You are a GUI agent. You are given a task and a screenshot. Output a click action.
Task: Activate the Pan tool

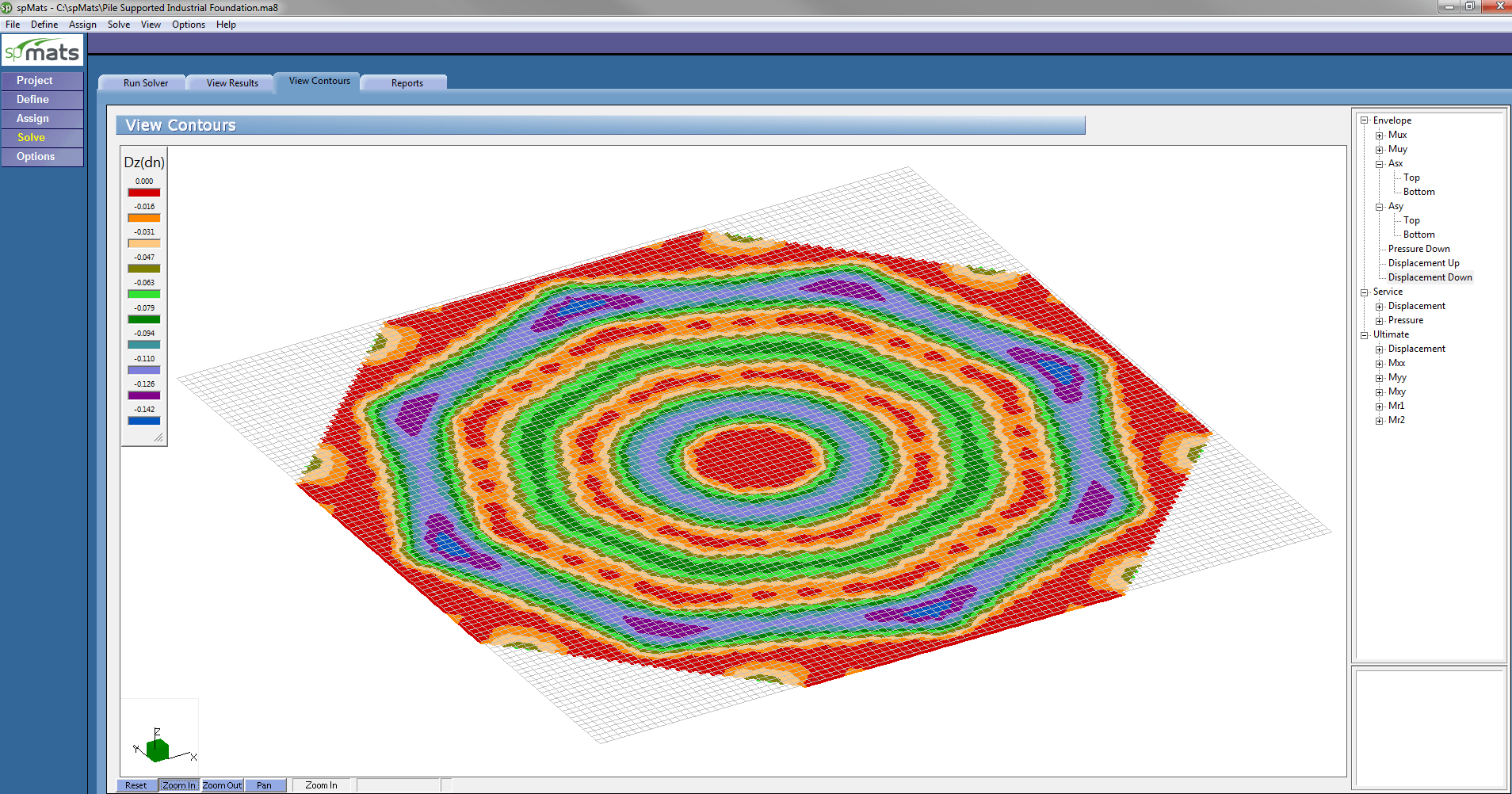coord(265,784)
